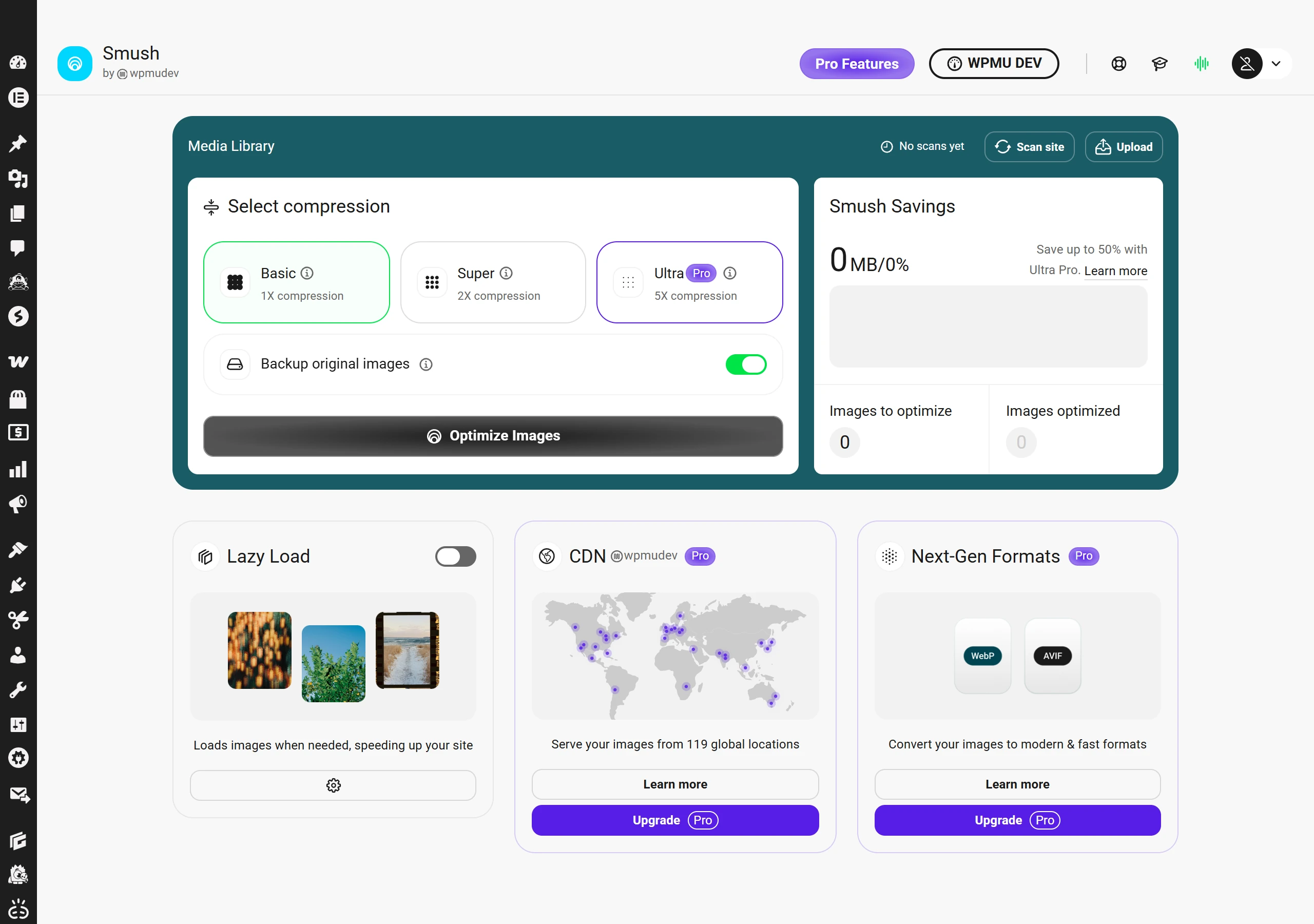Show info for Super compression
This screenshot has width=1314, height=924.
point(506,273)
